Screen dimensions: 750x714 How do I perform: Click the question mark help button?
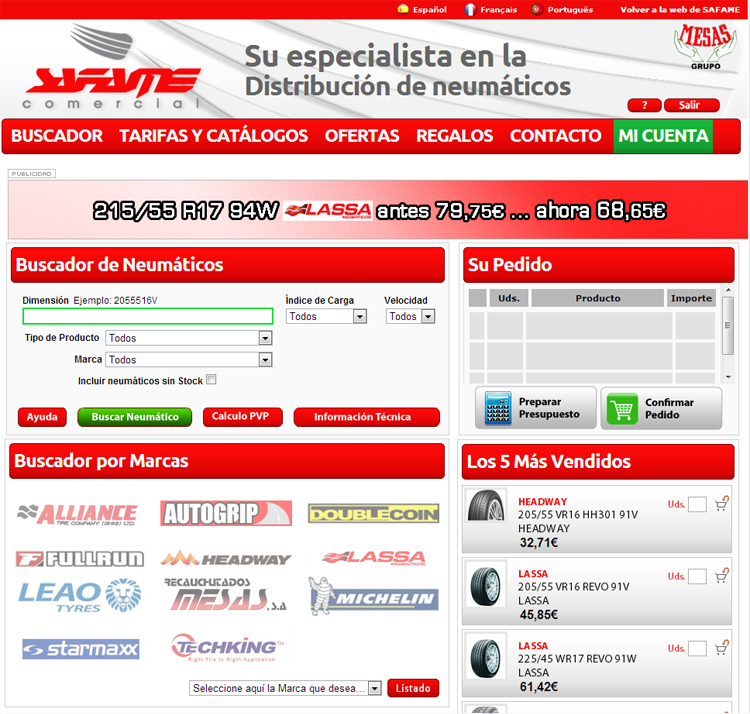click(644, 105)
